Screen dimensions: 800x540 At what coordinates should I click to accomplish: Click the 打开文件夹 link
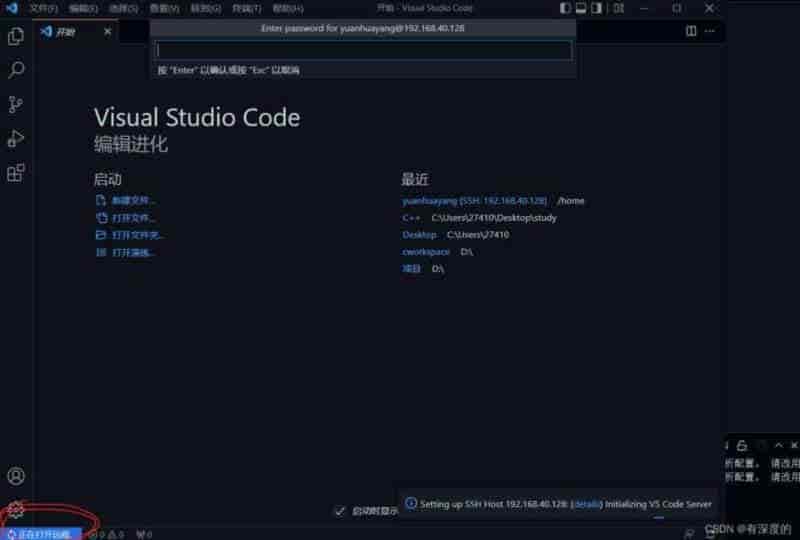tap(137, 235)
